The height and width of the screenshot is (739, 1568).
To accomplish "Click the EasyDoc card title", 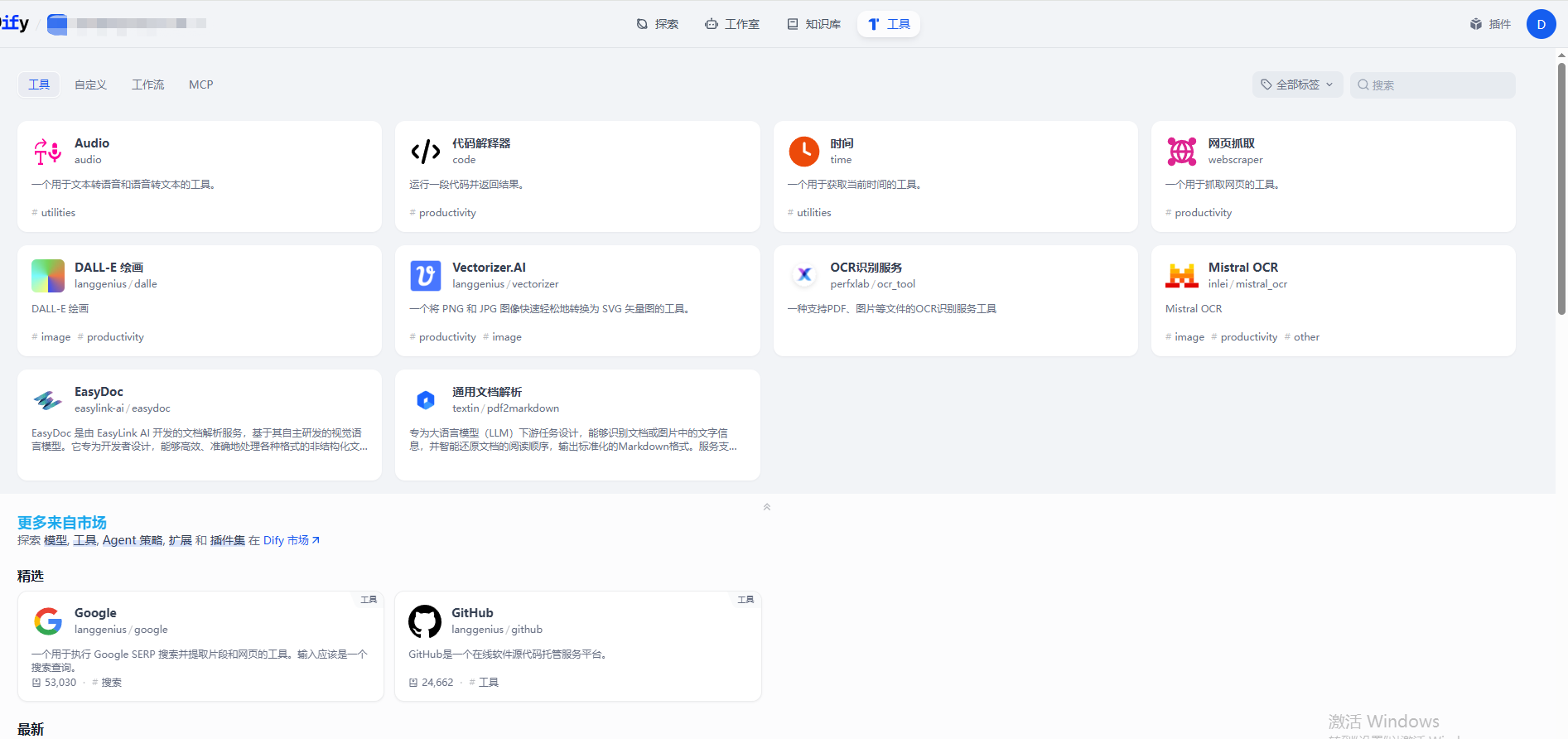I will pos(99,392).
